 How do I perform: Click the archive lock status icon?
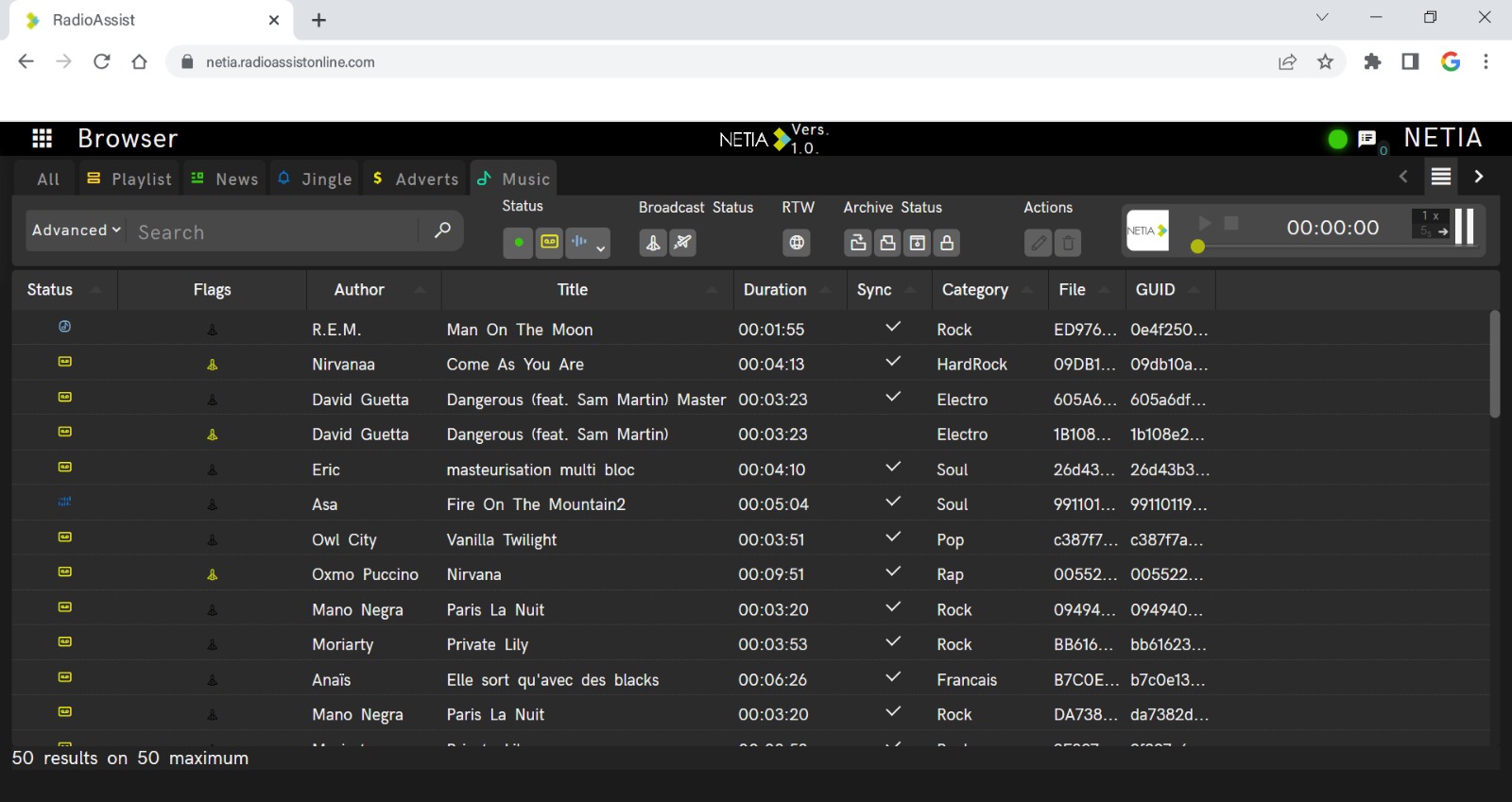(947, 243)
